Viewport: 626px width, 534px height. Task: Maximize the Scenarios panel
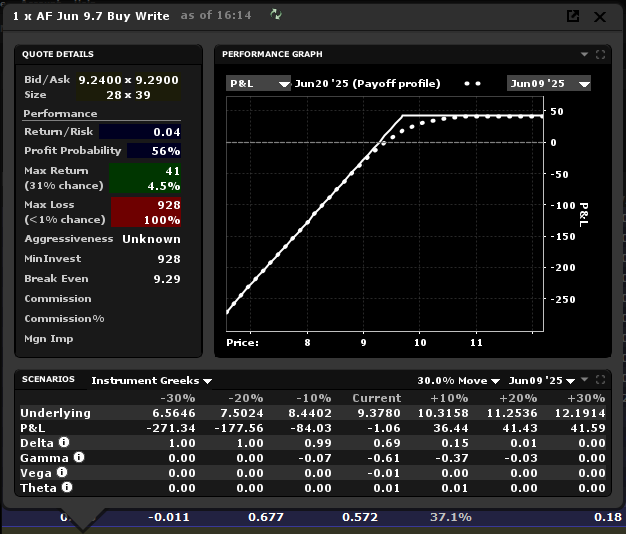tap(600, 381)
